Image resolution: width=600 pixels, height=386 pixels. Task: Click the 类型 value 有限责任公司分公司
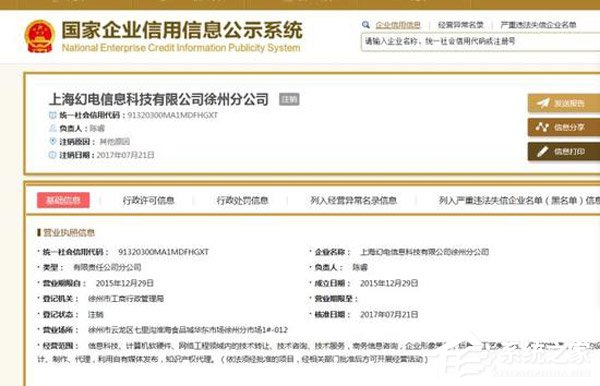(107, 267)
